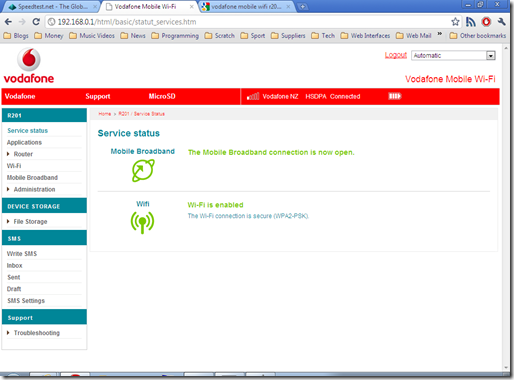Image resolution: width=514 pixels, height=380 pixels.
Task: Click the Vodafone logo
Action: point(29,66)
